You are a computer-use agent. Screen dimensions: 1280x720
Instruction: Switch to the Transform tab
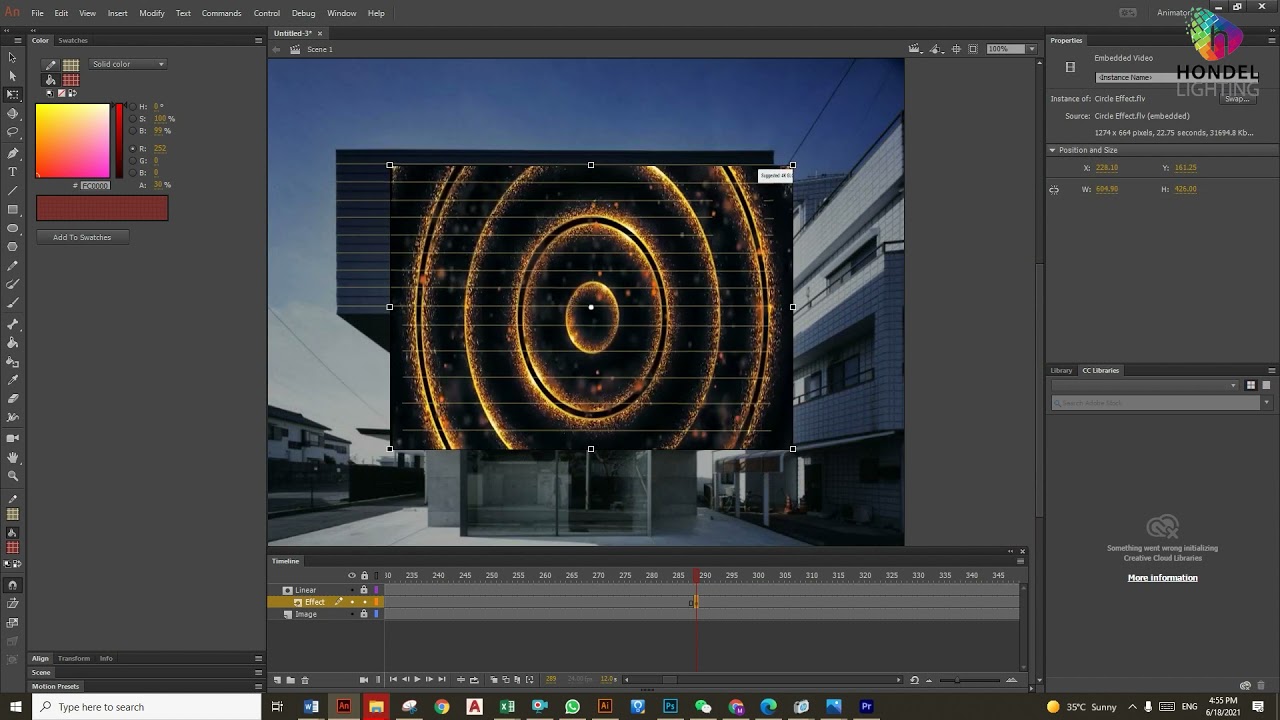(73, 659)
